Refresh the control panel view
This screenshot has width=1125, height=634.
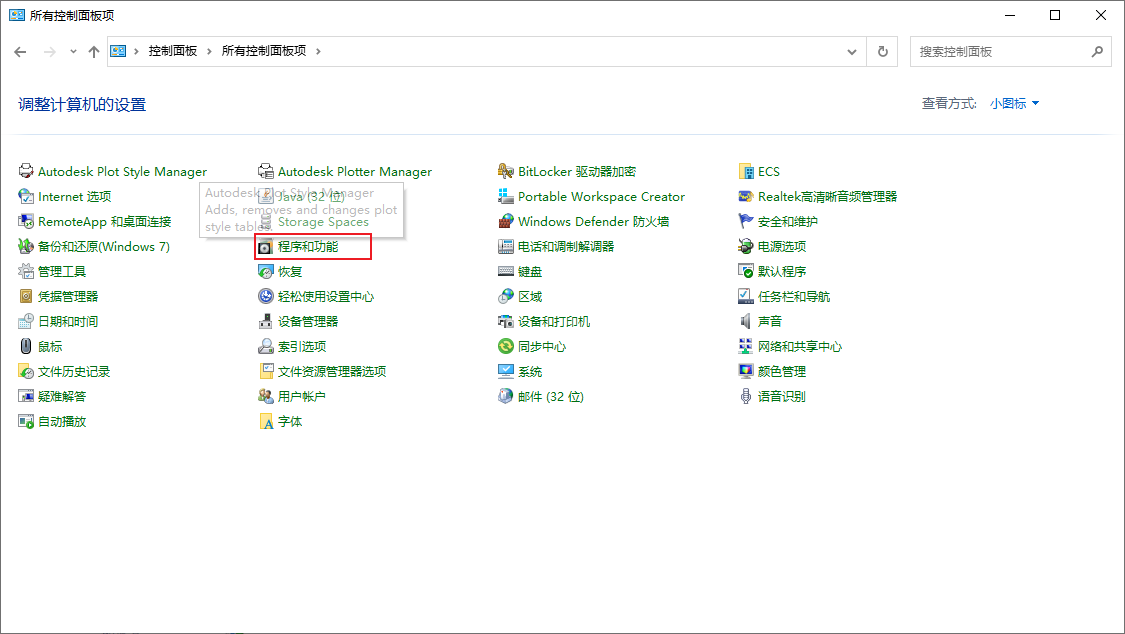[882, 52]
